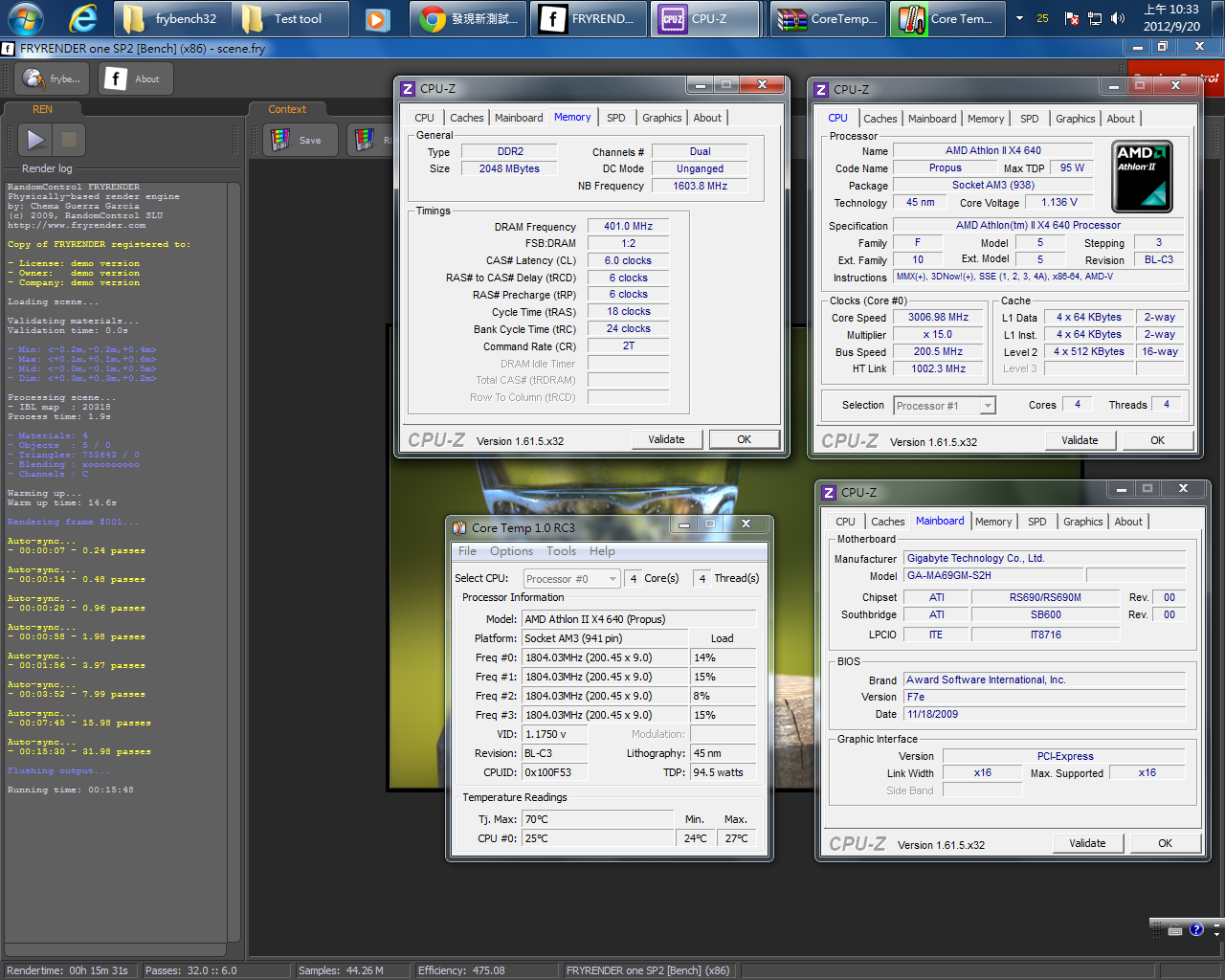
Task: Stop rendering with the stop button
Action: pos(69,140)
